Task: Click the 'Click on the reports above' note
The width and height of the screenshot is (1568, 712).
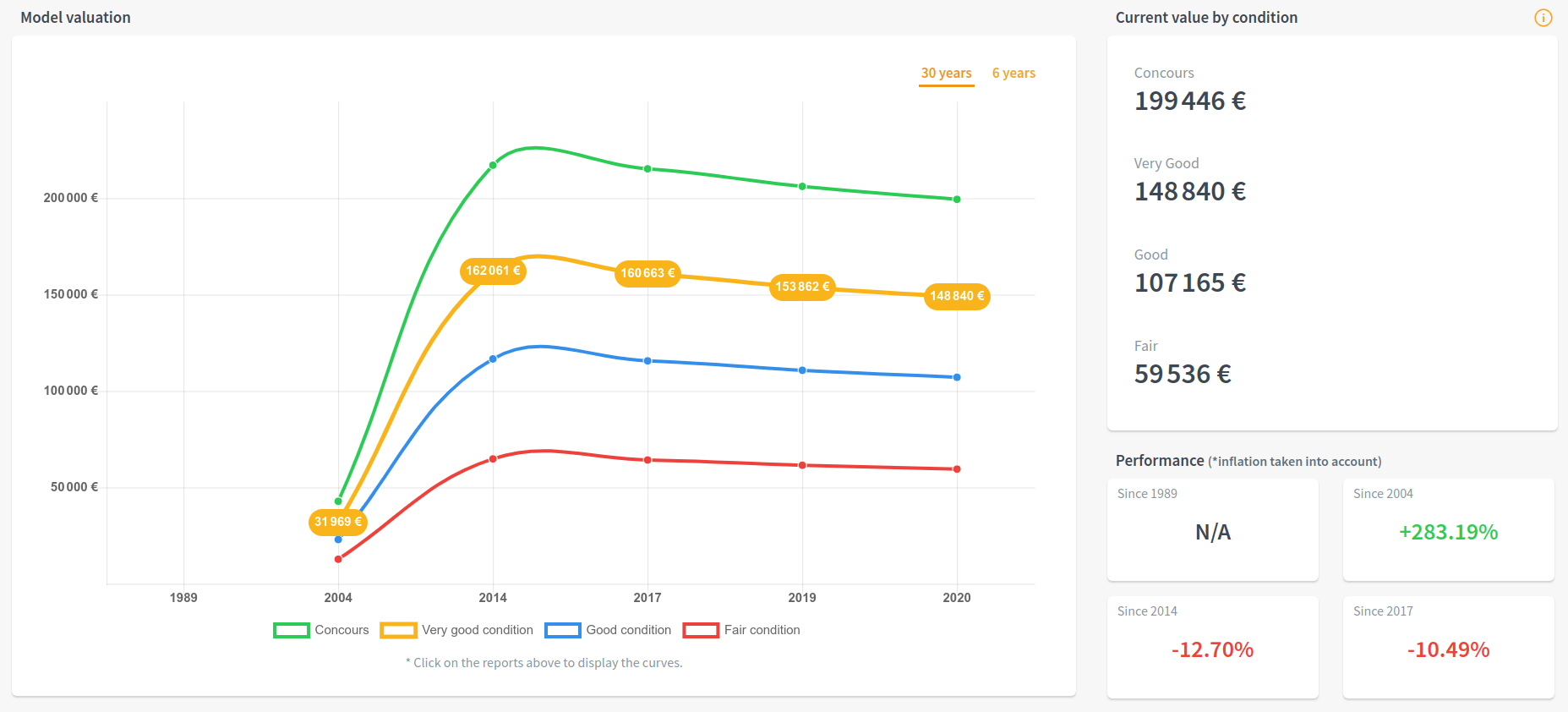Action: (544, 663)
